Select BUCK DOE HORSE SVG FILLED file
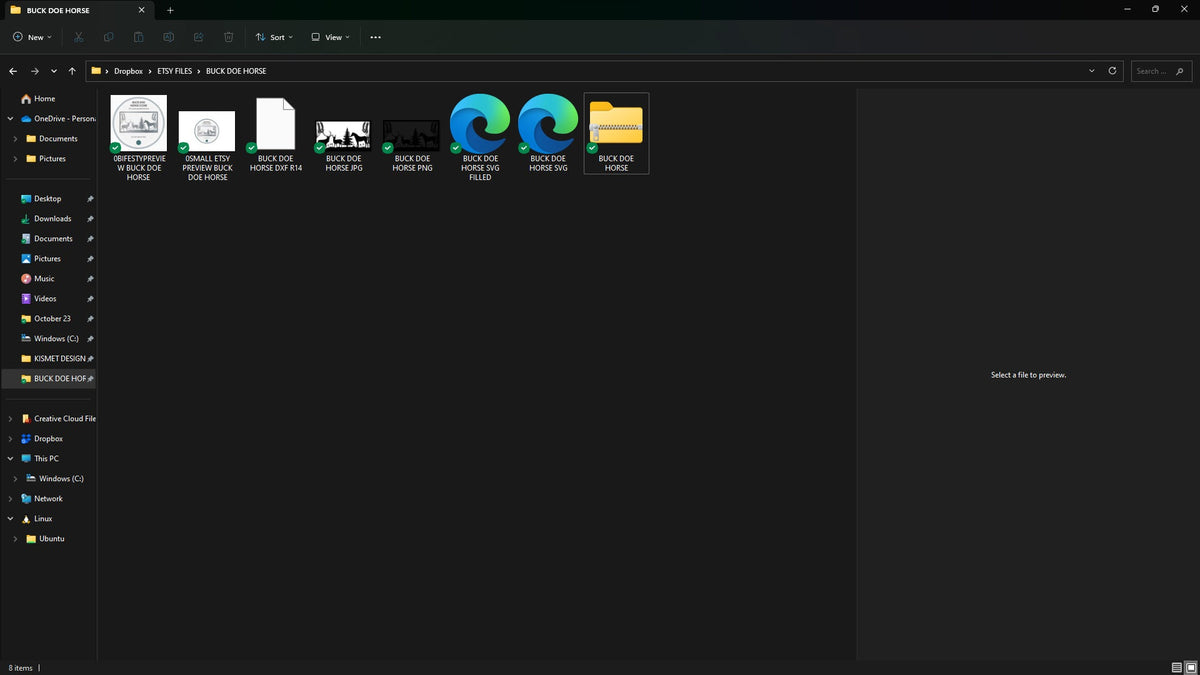1200x675 pixels. pyautogui.click(x=480, y=138)
